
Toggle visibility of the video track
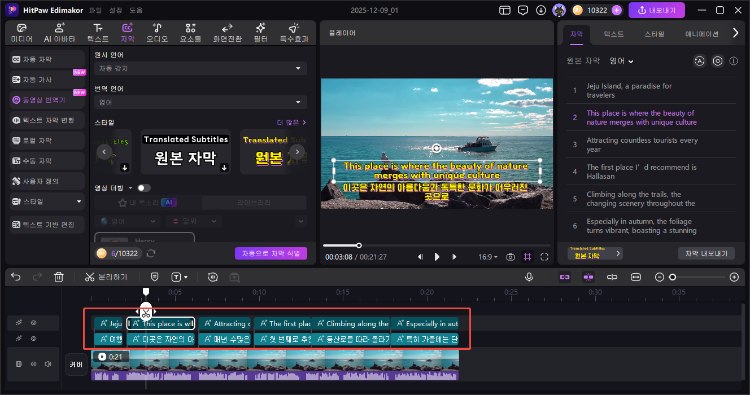33,364
